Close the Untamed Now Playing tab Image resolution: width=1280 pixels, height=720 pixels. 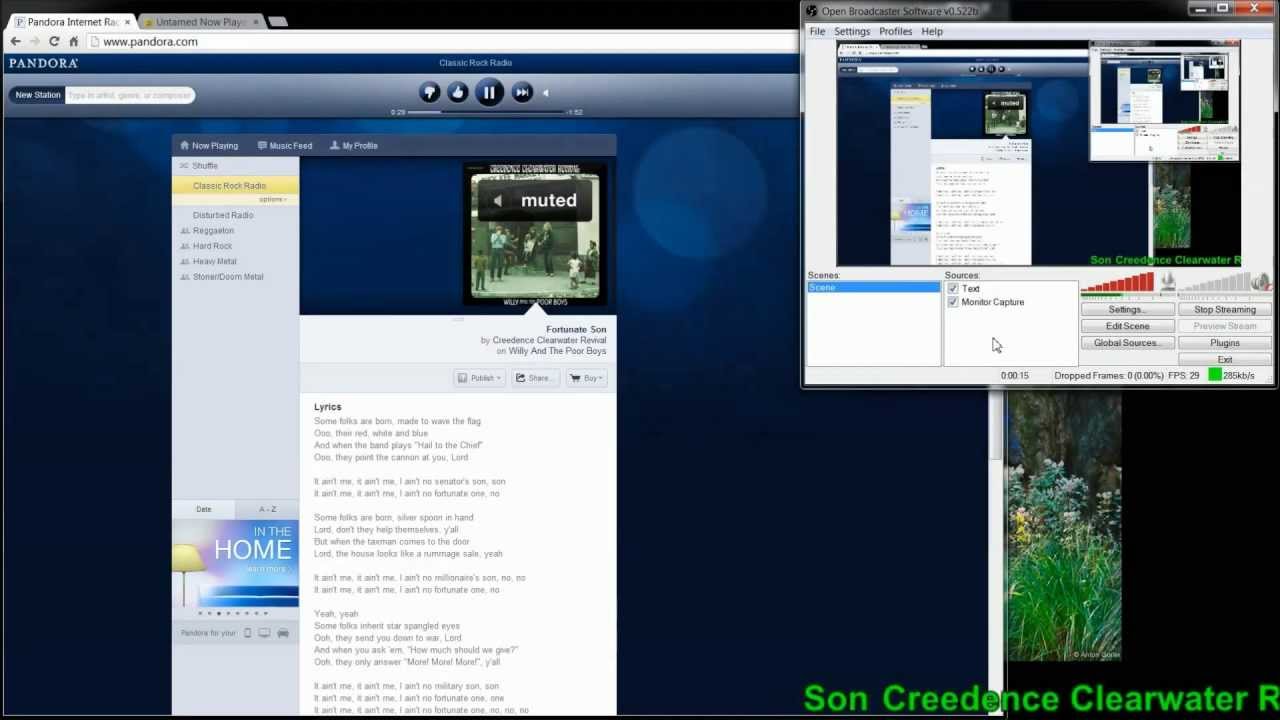pyautogui.click(x=255, y=22)
